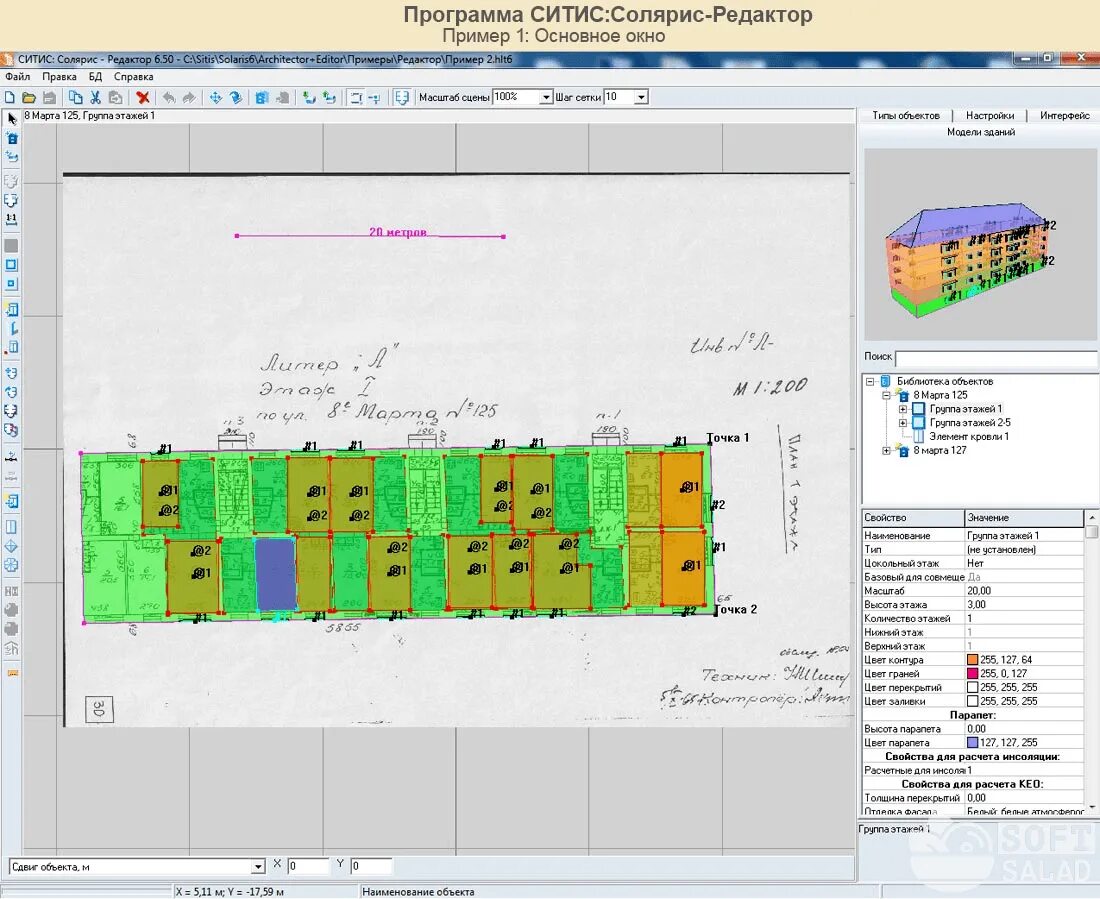Click the properties panel scrollbar up arrow
The width and height of the screenshot is (1100, 899).
pyautogui.click(x=1092, y=517)
